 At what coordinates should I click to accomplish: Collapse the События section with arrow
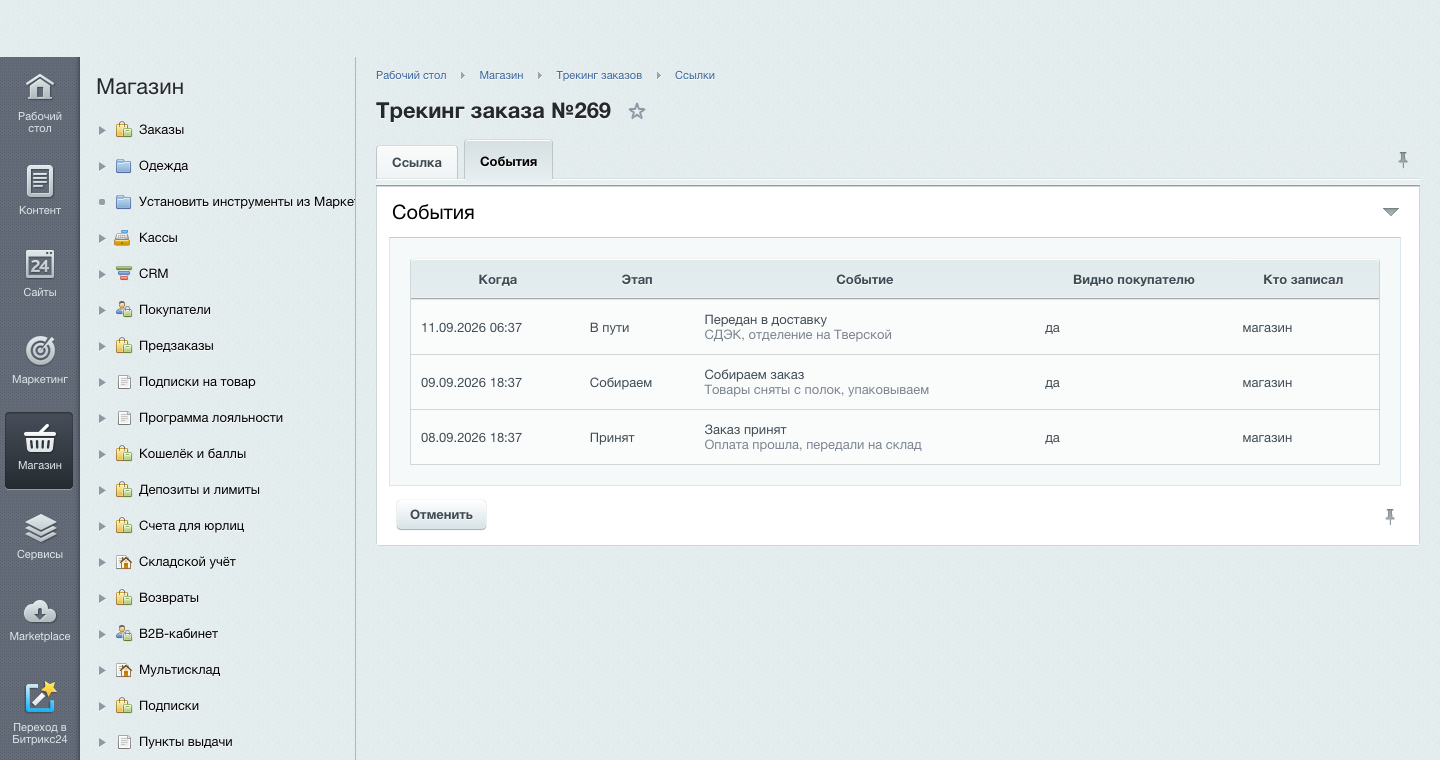1390,212
